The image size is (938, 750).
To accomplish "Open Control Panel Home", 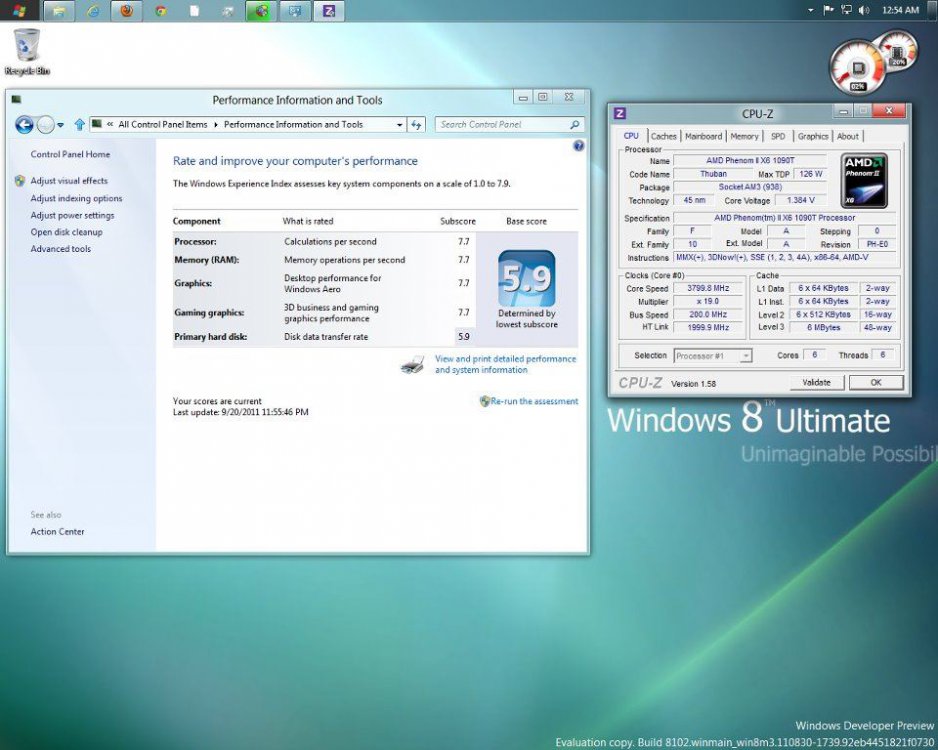I will coord(70,154).
